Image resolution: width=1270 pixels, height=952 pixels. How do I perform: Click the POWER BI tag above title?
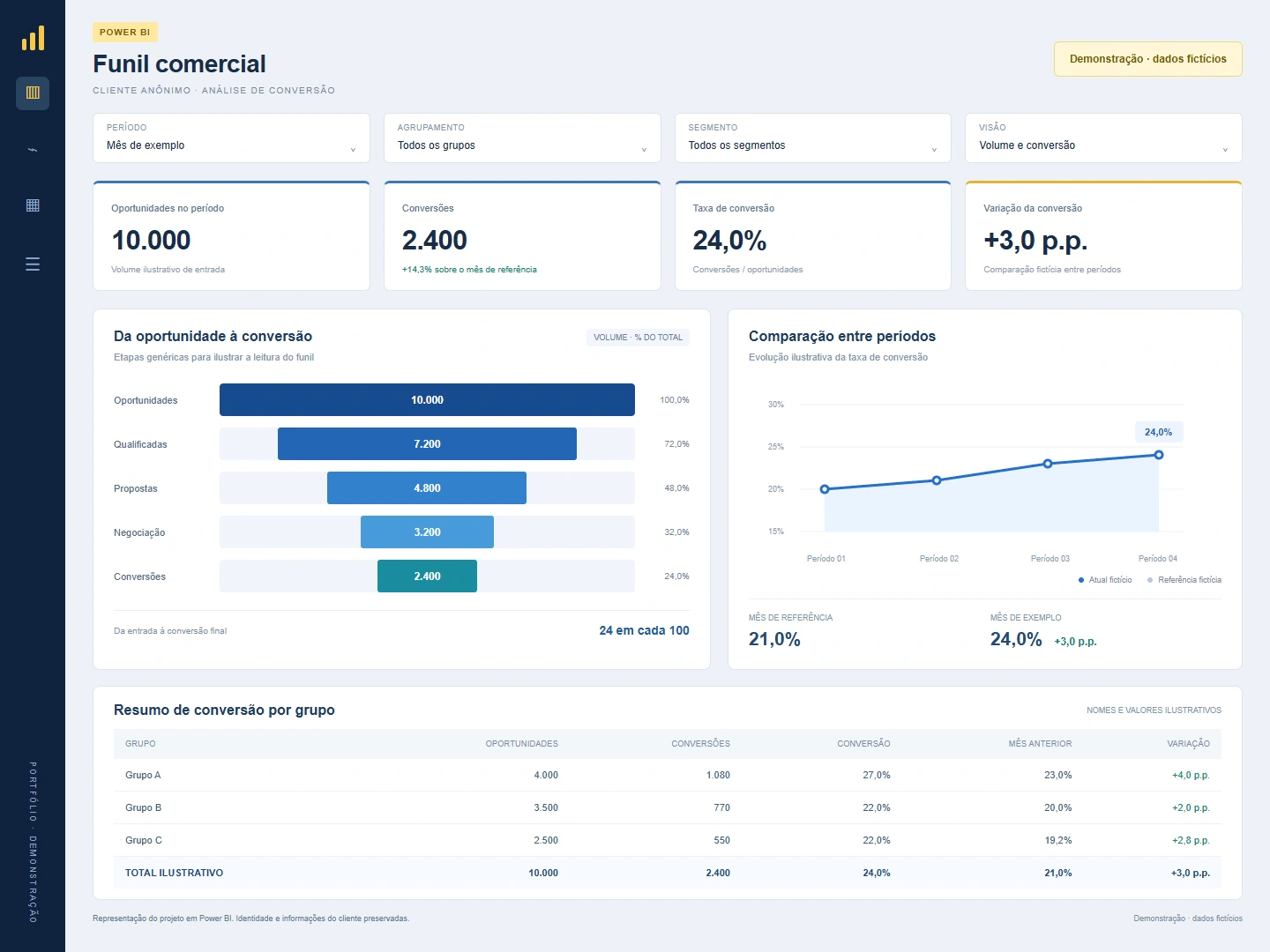pos(125,33)
